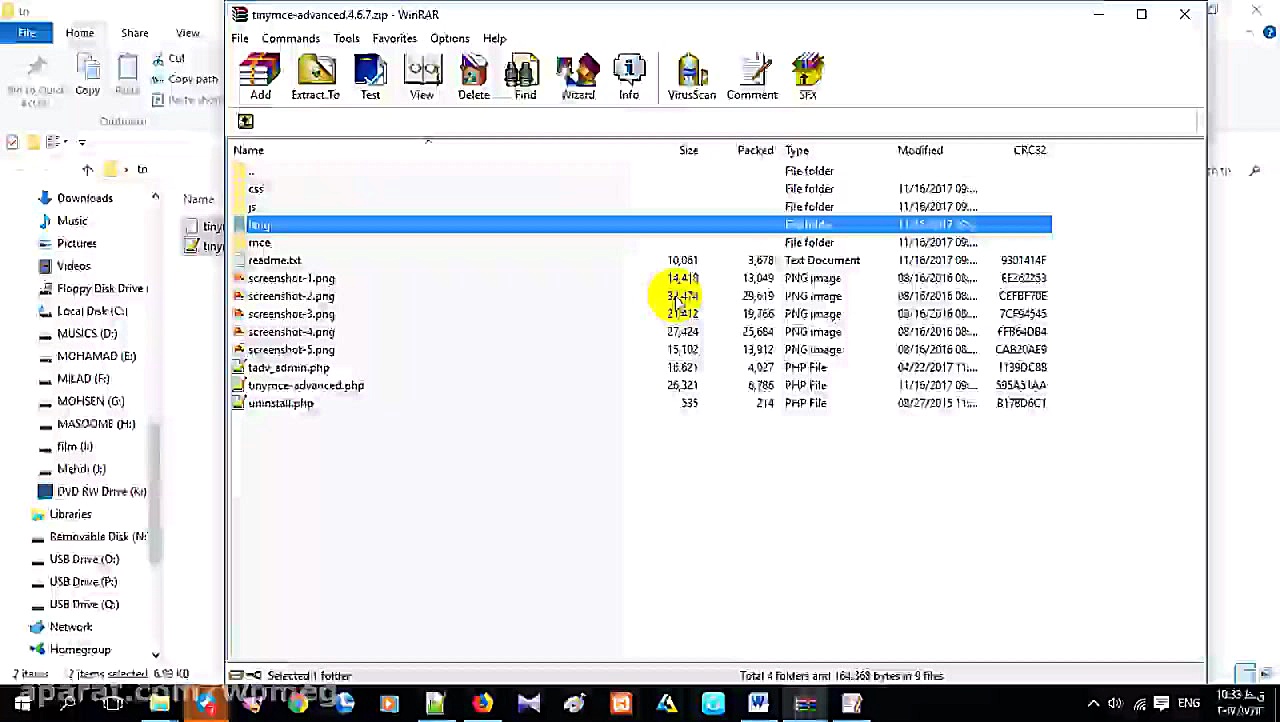
Task: Click Copy path in the Explorer ribbon
Action: point(185,79)
